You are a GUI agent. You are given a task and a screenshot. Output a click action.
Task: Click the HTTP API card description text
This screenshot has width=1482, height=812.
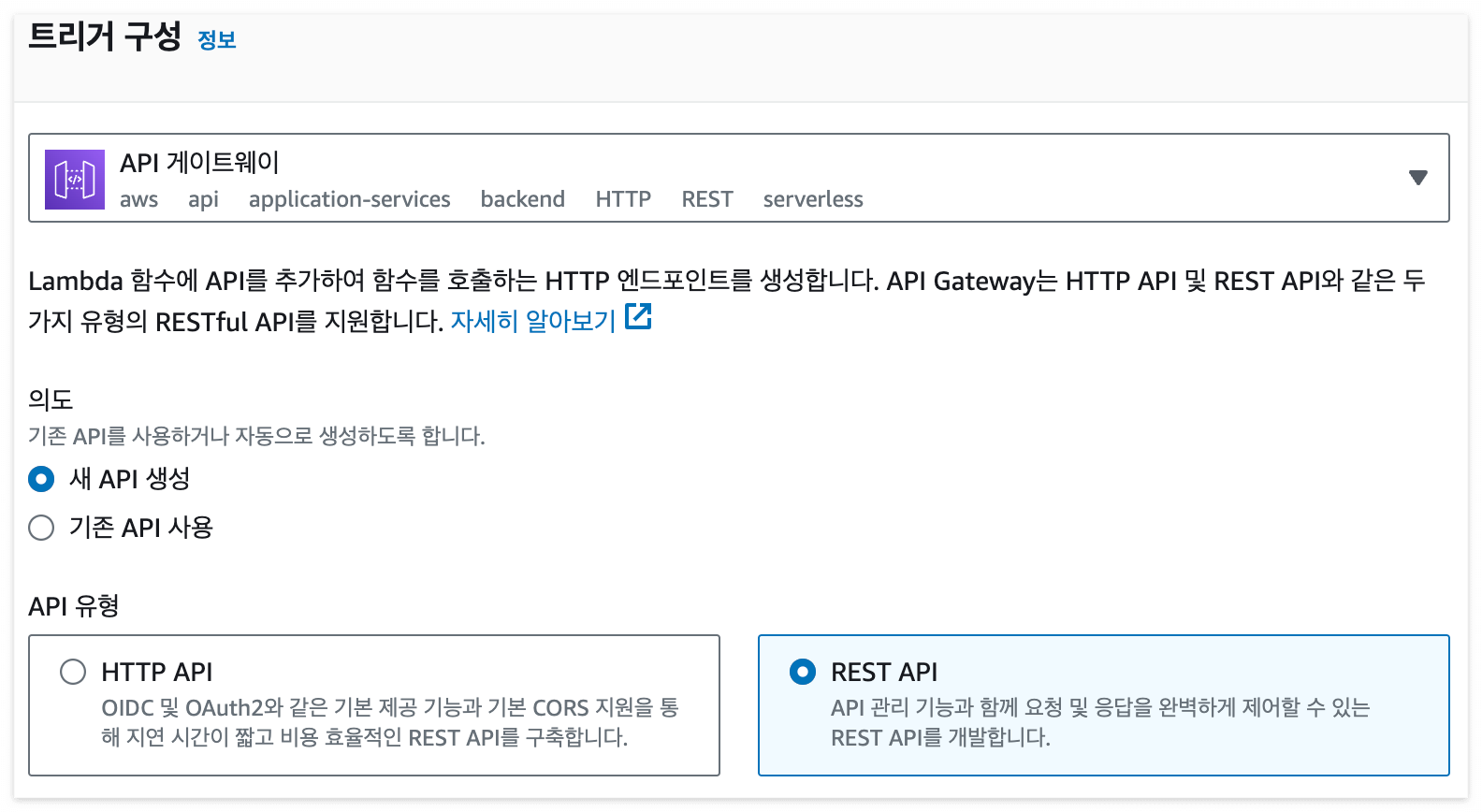(390, 722)
